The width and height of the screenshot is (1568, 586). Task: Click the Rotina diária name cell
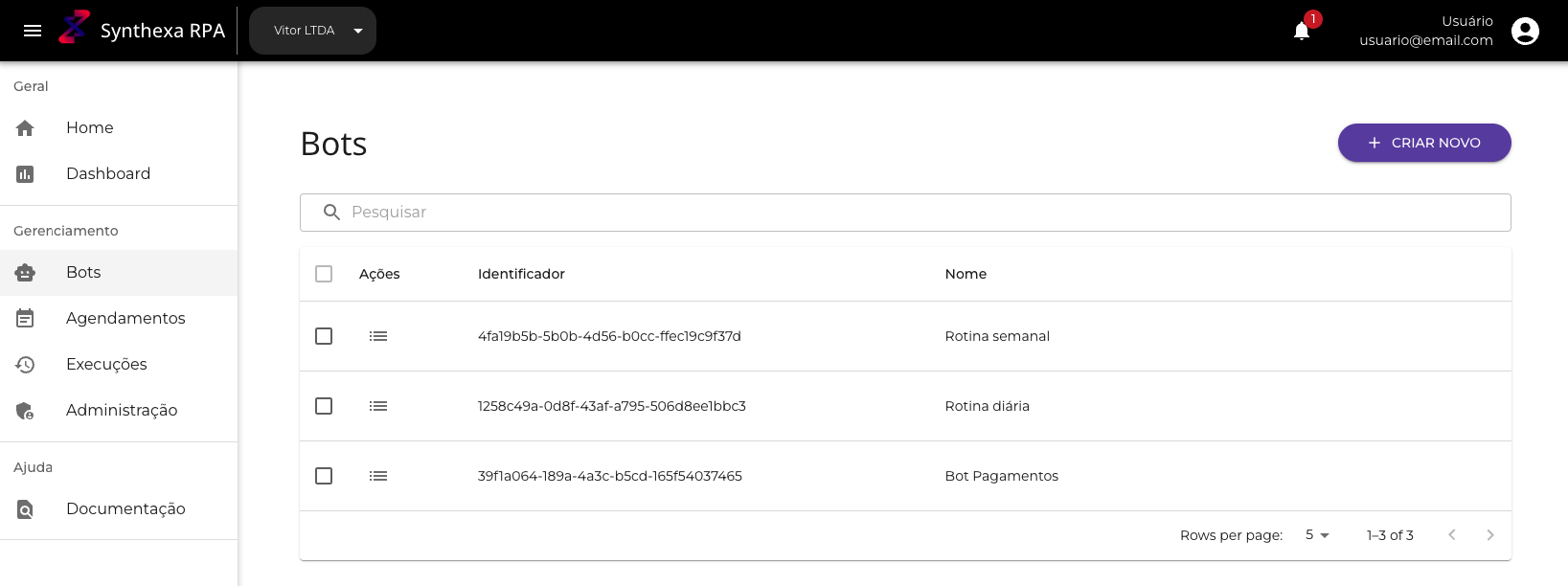pyautogui.click(x=988, y=406)
